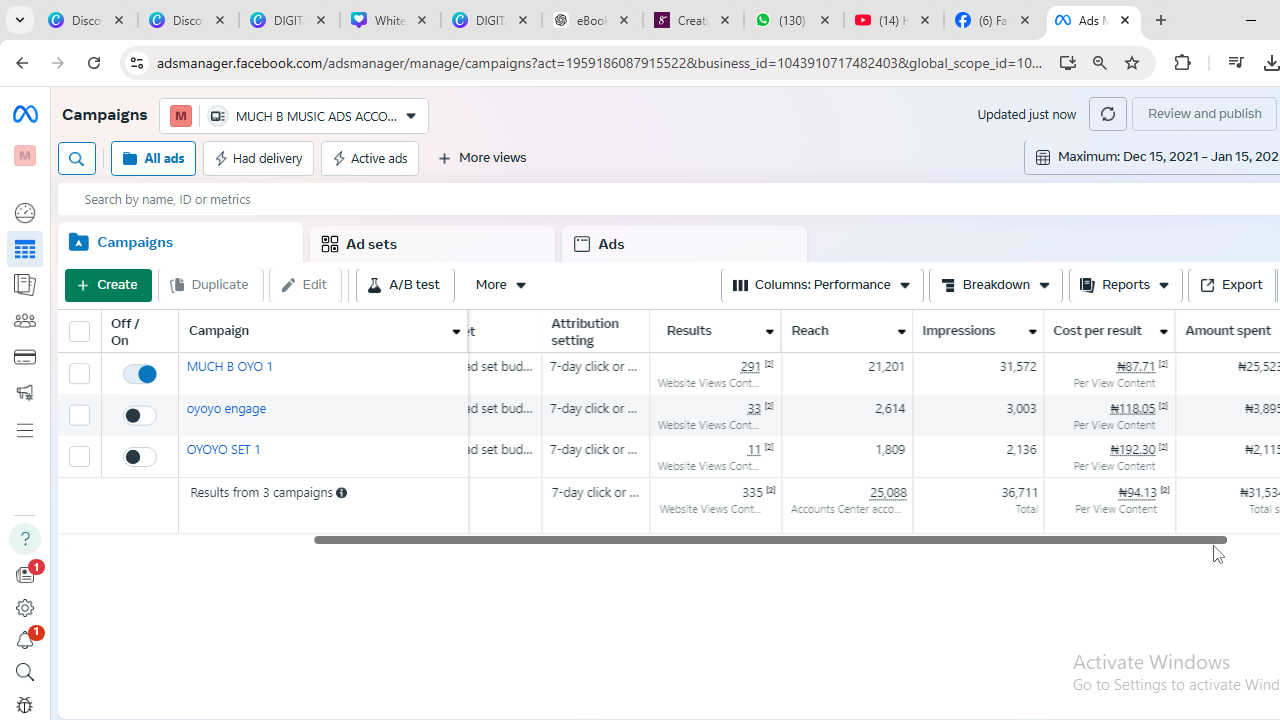Click the install app icon in address bar
Screen dimensions: 1280x720
tap(1068, 63)
